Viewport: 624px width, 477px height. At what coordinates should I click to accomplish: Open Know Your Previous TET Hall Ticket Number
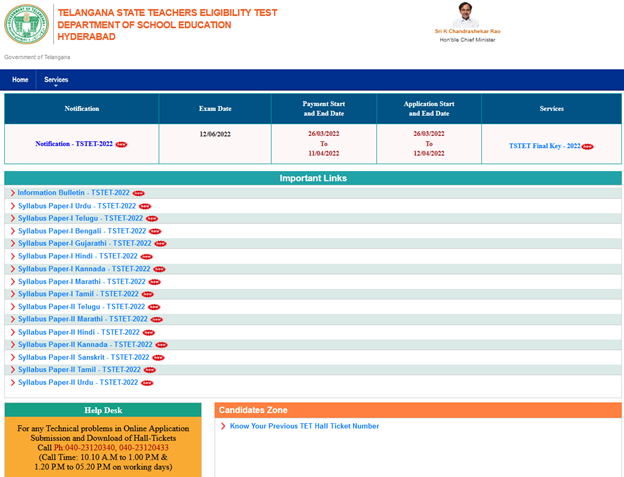[x=304, y=426]
